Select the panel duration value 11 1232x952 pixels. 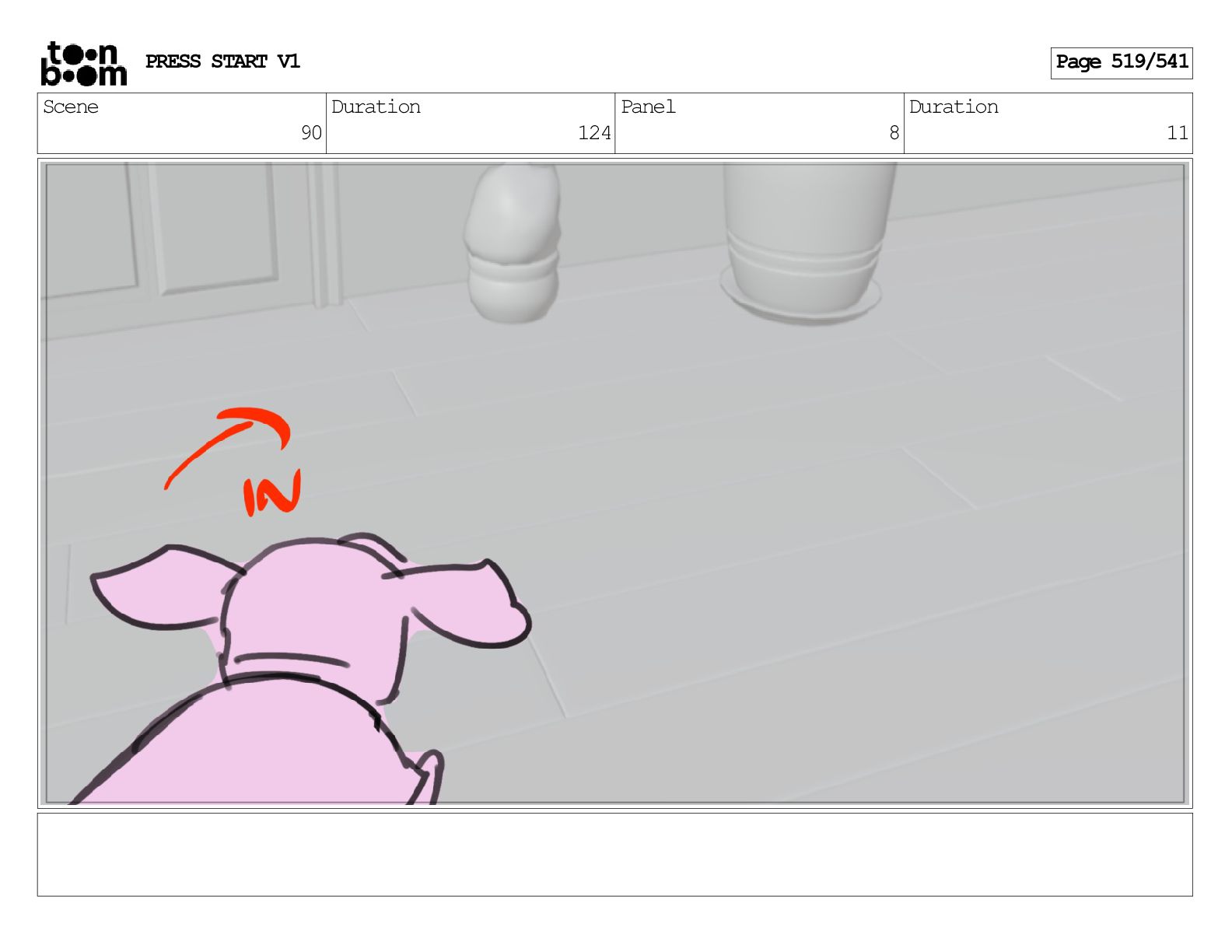pyautogui.click(x=1178, y=133)
